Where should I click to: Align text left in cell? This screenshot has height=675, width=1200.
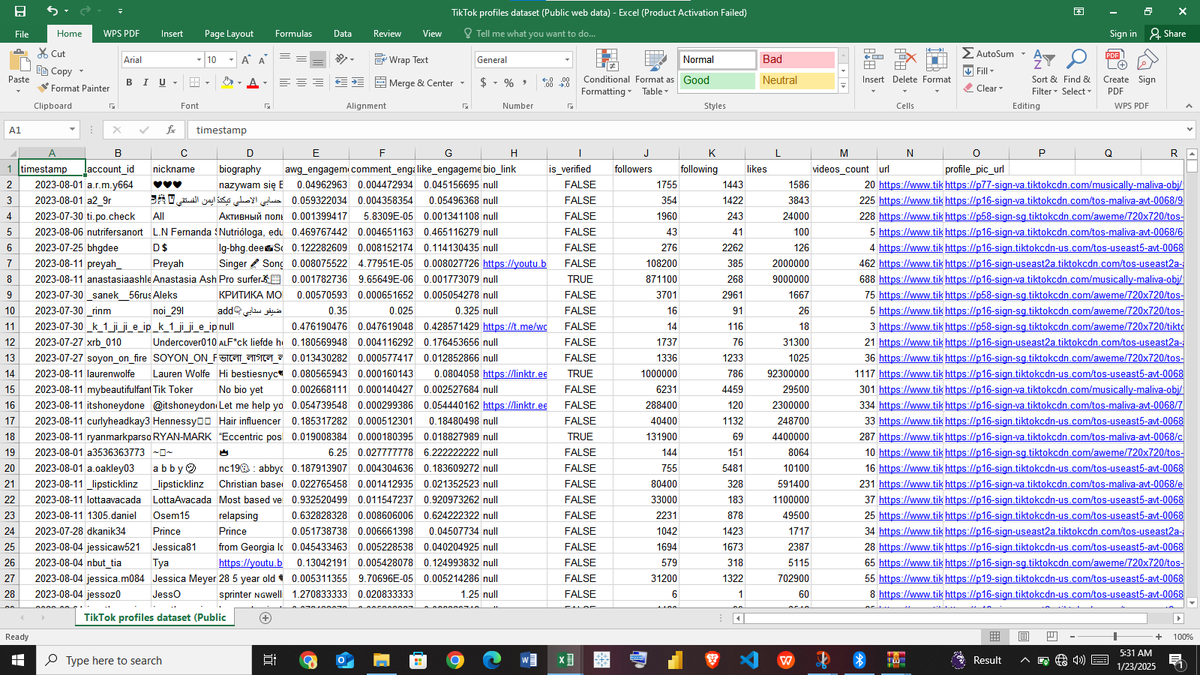[x=286, y=83]
